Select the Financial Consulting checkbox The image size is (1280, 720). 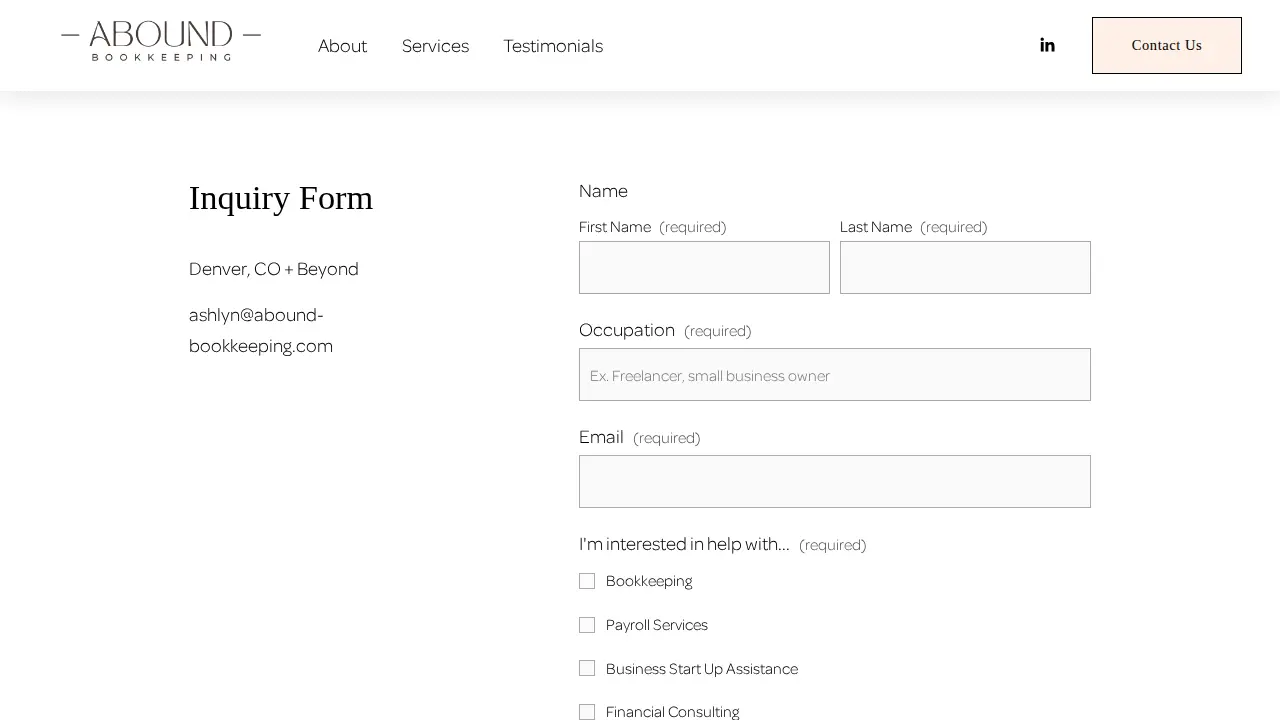(587, 712)
